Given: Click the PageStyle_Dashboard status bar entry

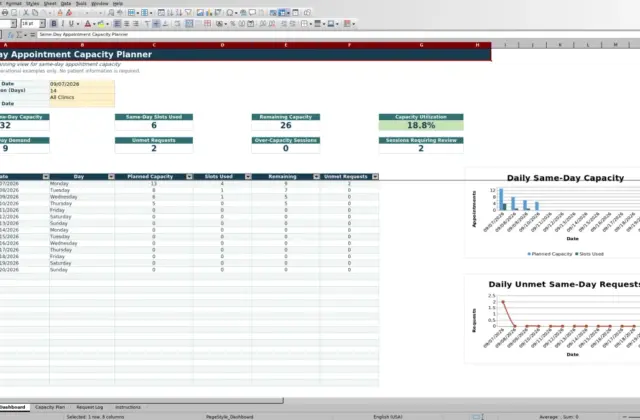Looking at the screenshot, I should [x=229, y=417].
